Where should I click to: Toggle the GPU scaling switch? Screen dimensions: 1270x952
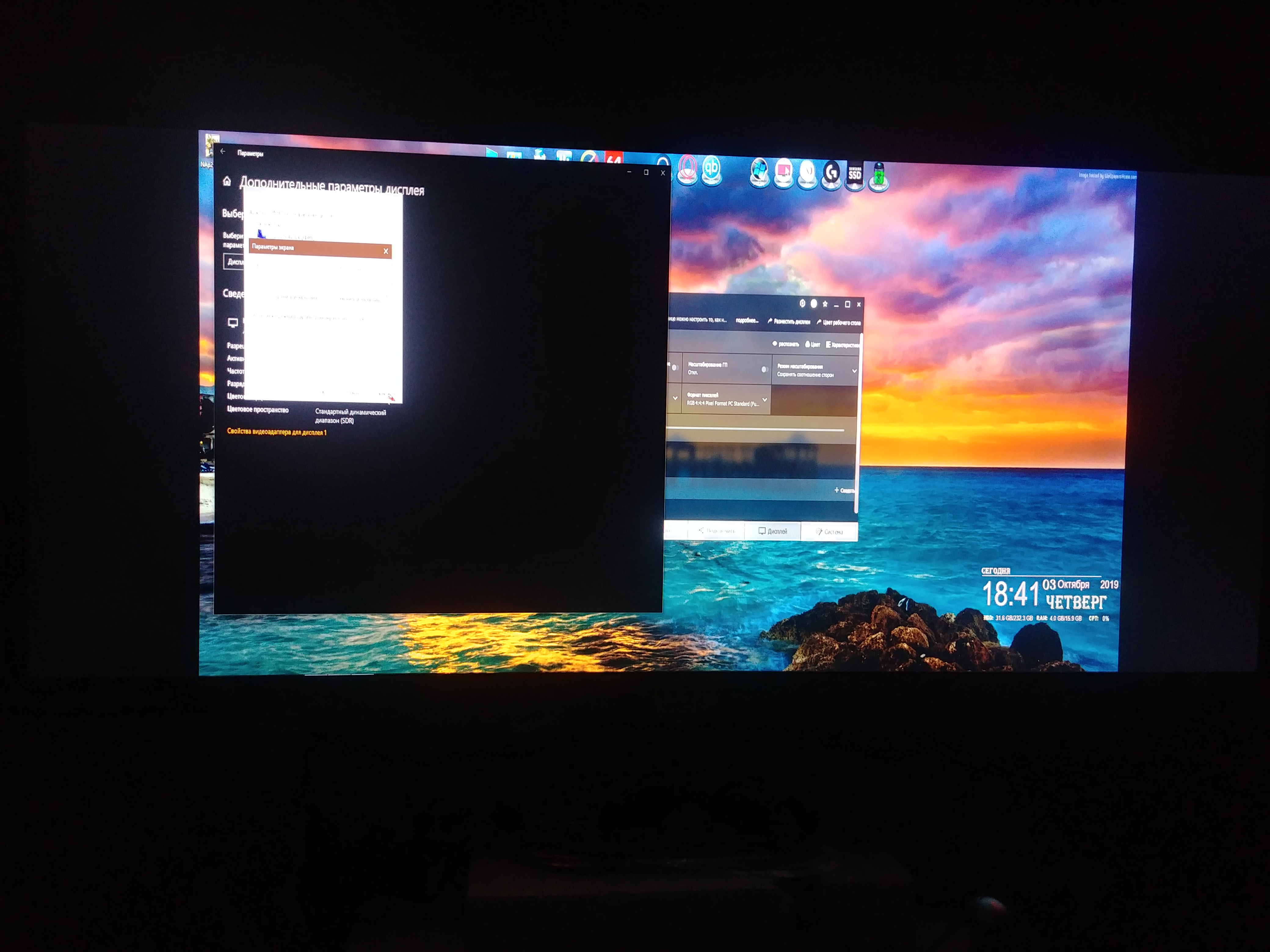point(764,370)
